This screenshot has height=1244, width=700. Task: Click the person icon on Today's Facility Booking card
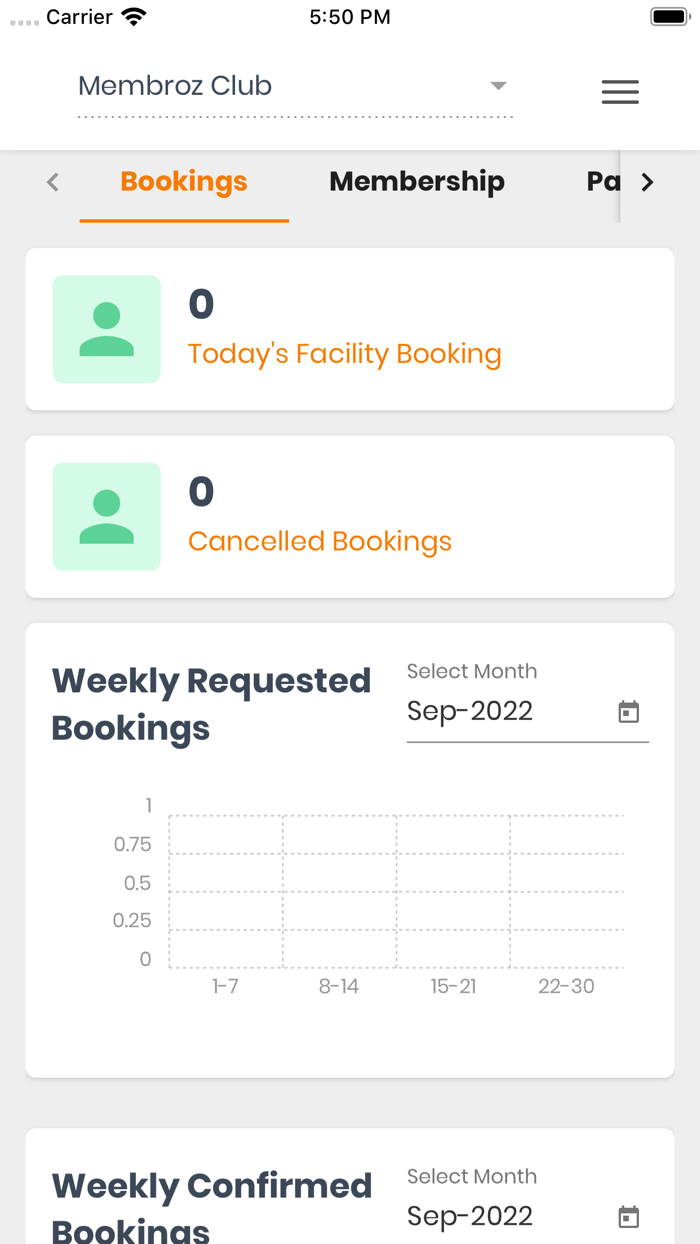point(106,327)
